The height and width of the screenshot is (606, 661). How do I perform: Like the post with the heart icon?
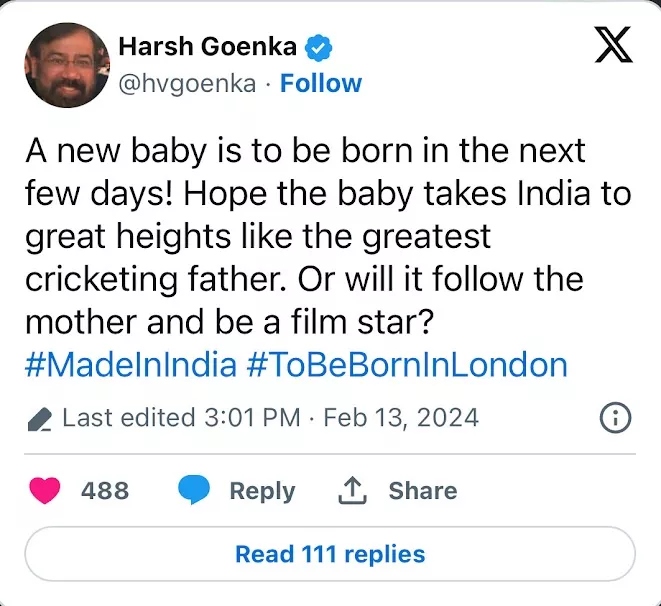click(x=45, y=491)
